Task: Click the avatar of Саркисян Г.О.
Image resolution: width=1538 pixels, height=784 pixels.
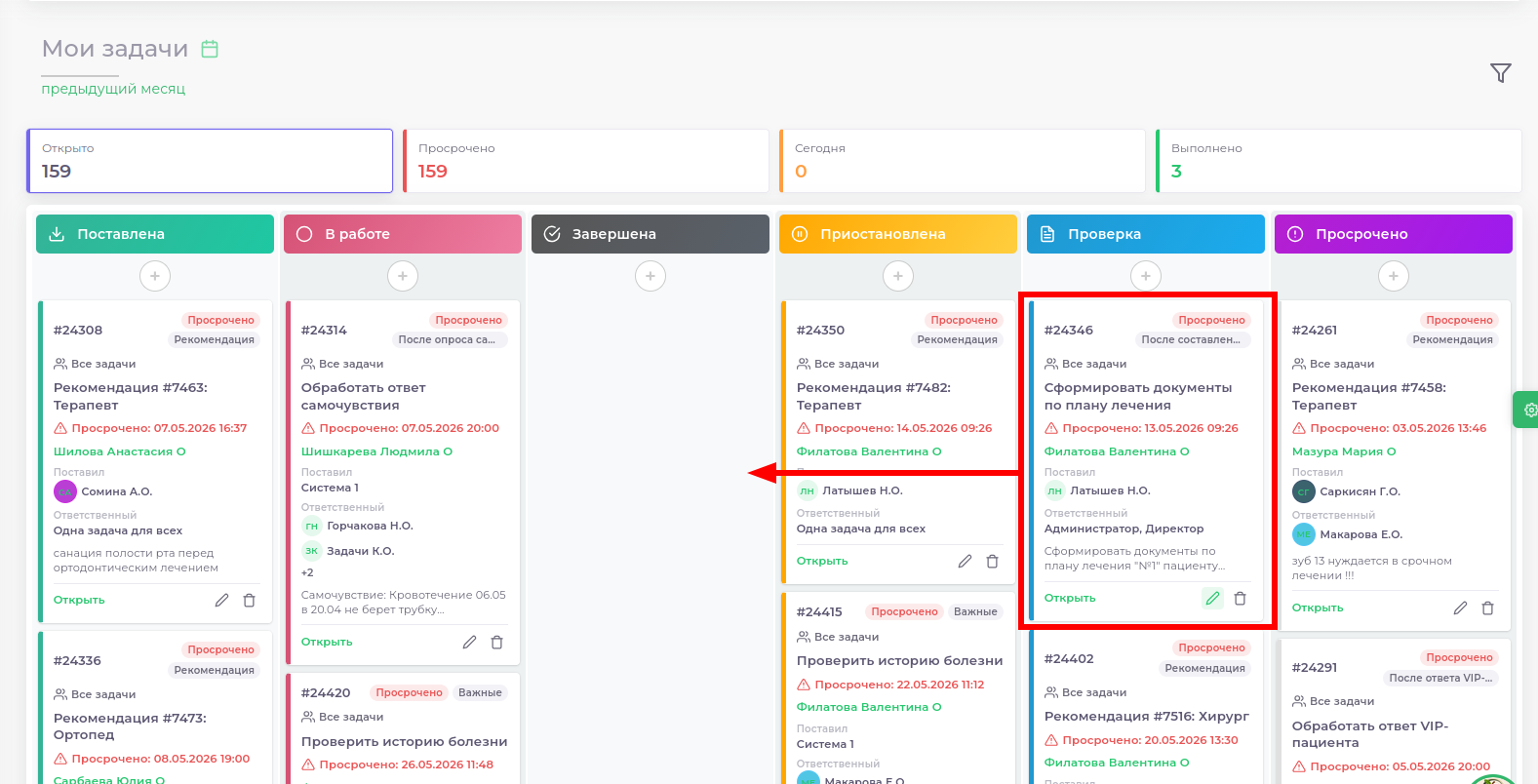Action: pos(1304,491)
